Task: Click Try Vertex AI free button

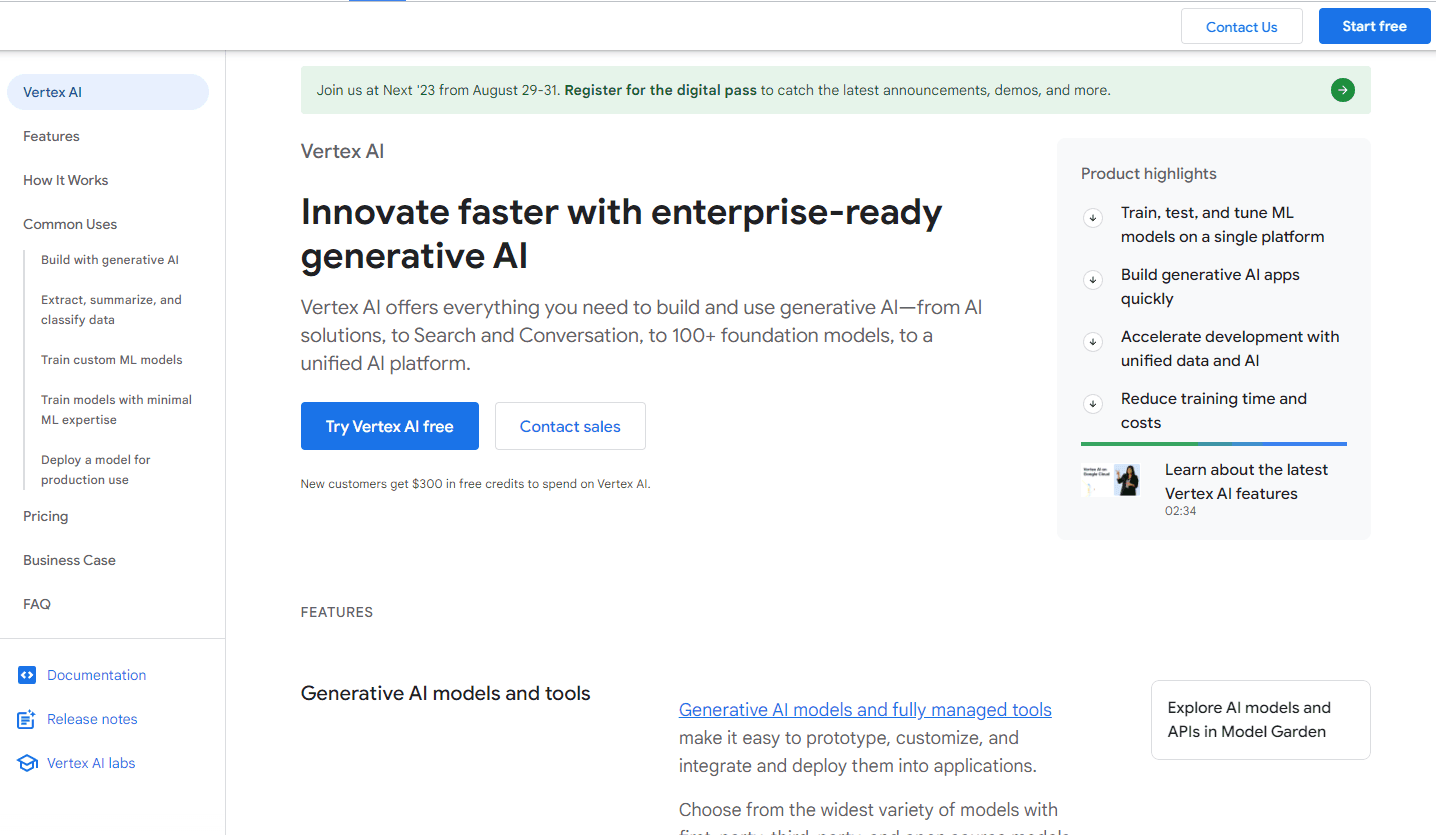Action: [390, 426]
